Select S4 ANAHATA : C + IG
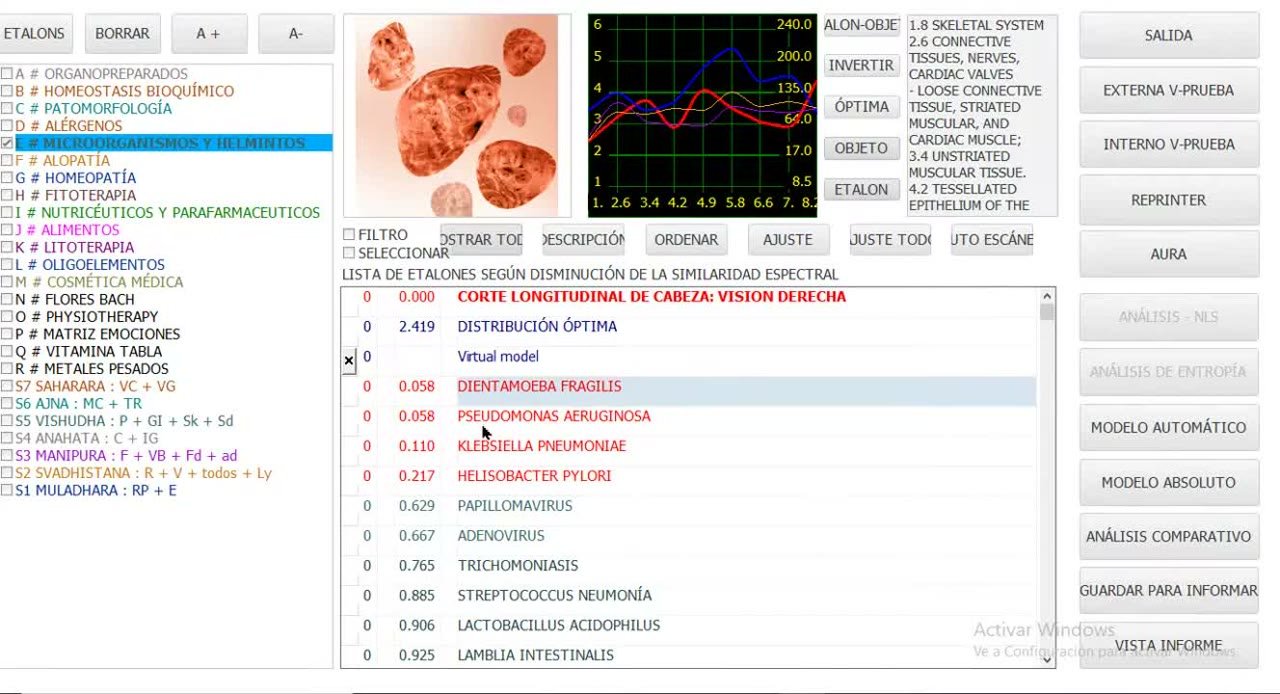1280x694 pixels. coord(86,438)
